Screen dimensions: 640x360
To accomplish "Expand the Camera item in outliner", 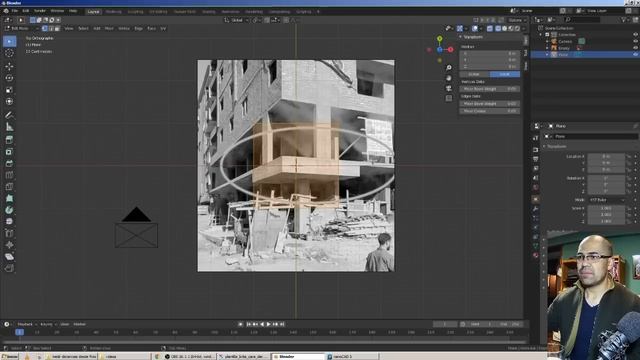I will tap(547, 41).
